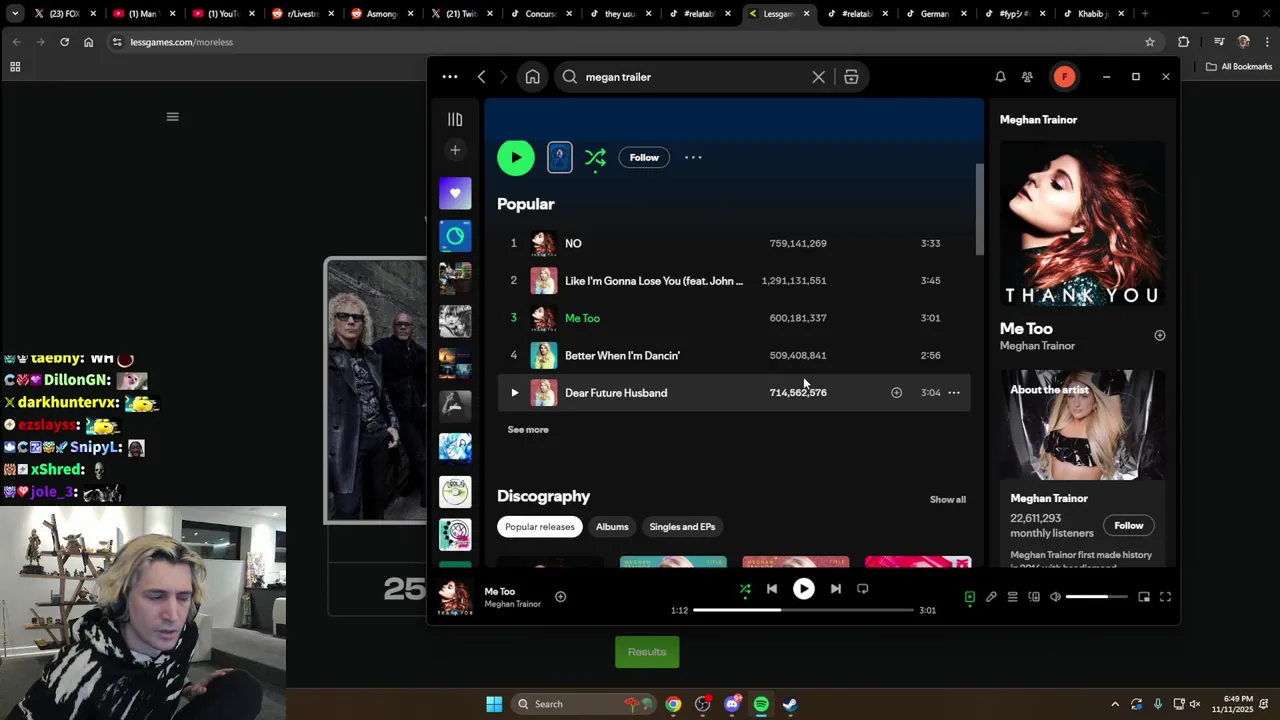The width and height of the screenshot is (1280, 720).
Task: Open the Windows Start menu
Action: pyautogui.click(x=494, y=704)
